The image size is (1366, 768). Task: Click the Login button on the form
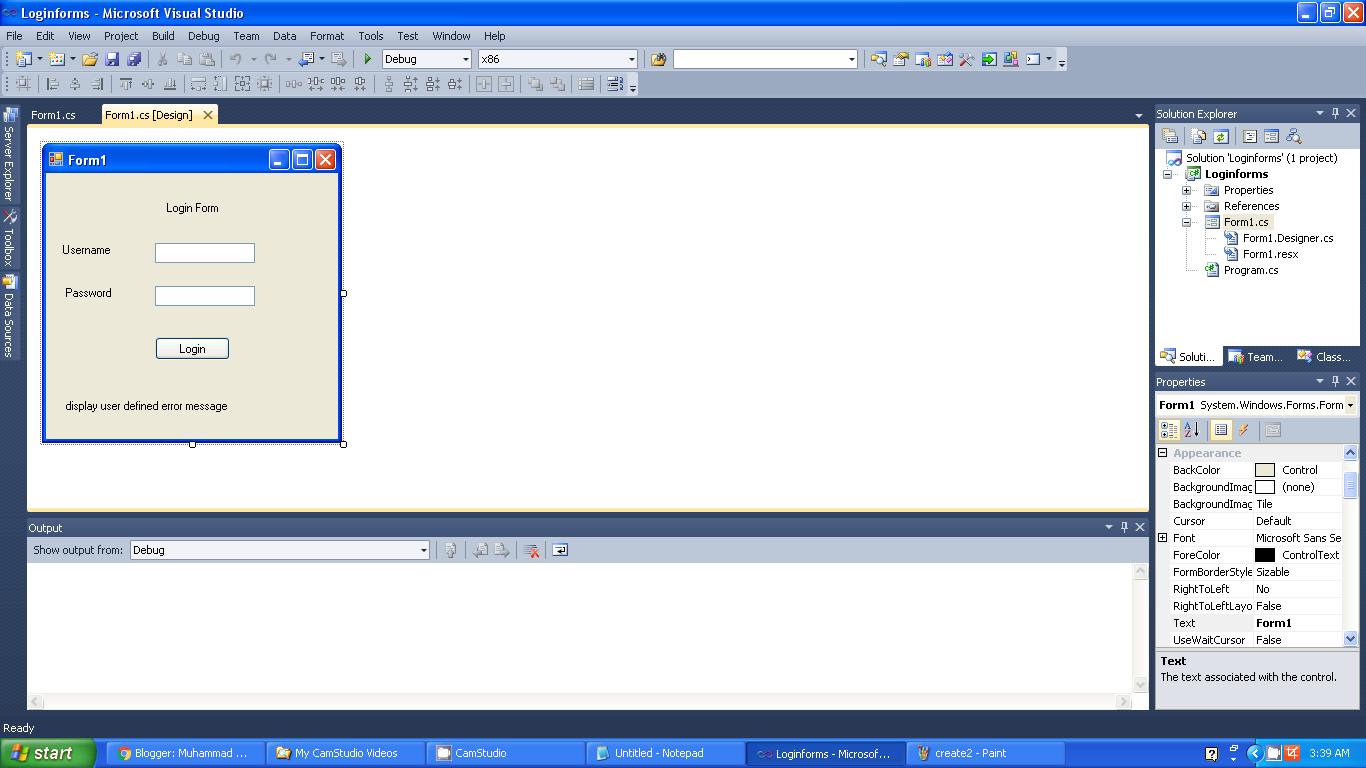pos(192,348)
